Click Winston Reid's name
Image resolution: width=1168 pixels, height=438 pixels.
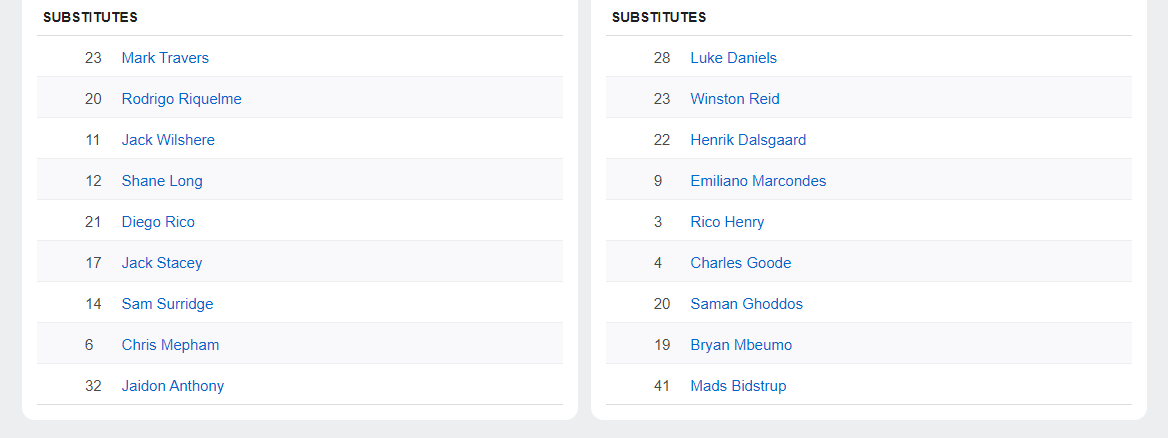pyautogui.click(x=735, y=99)
